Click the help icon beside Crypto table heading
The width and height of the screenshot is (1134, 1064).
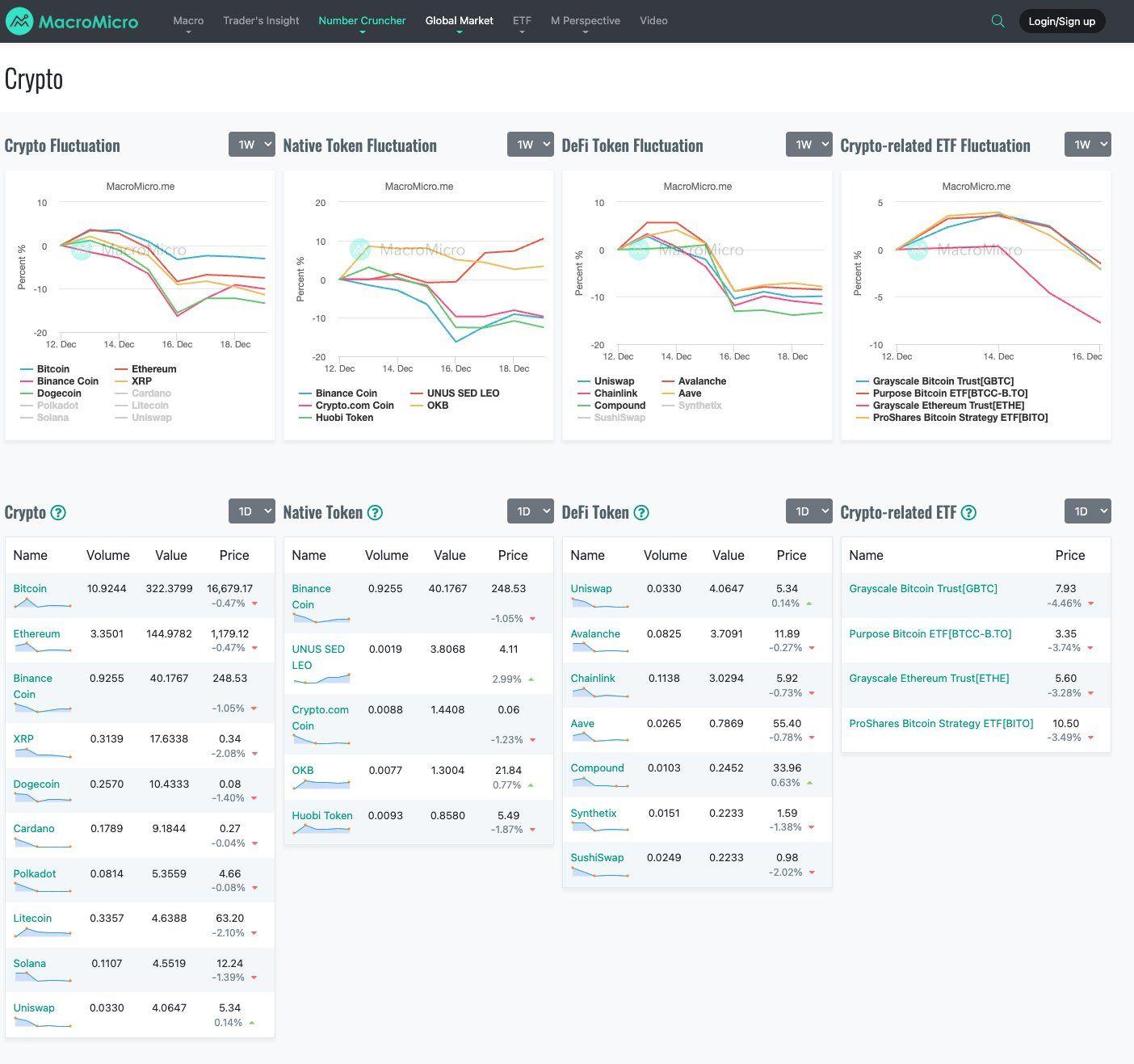[x=58, y=512]
